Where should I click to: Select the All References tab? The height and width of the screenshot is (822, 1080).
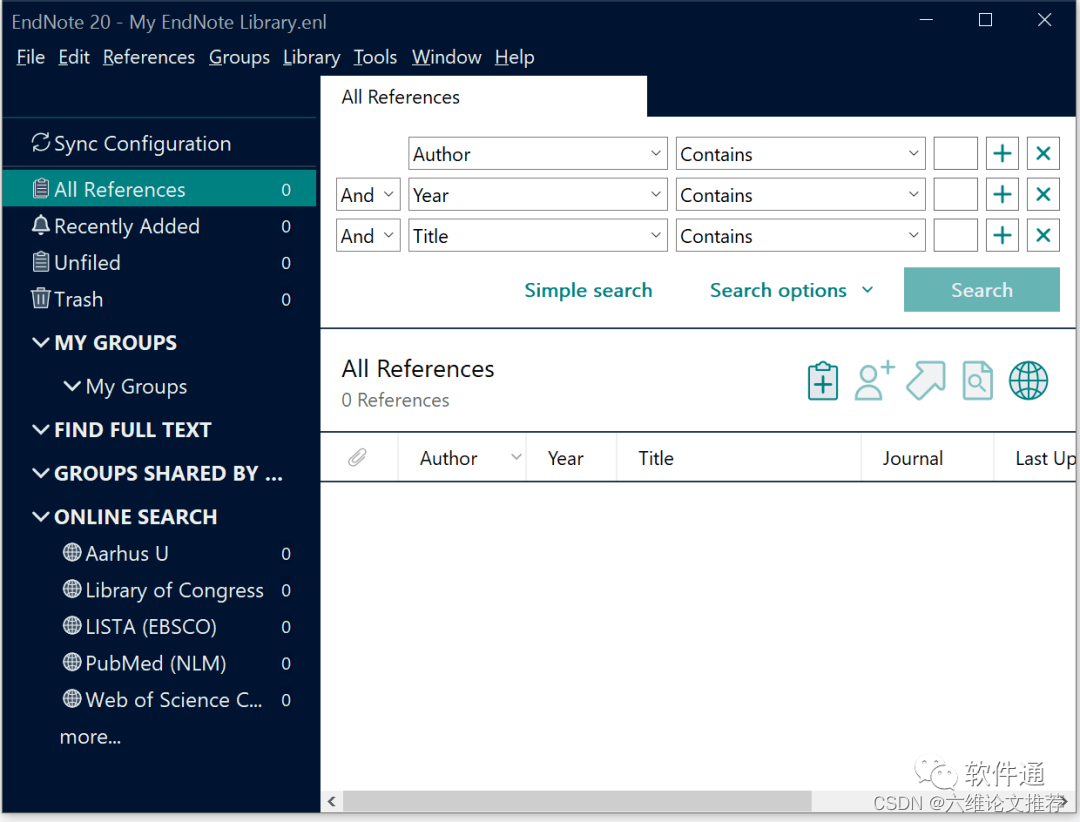(x=484, y=96)
